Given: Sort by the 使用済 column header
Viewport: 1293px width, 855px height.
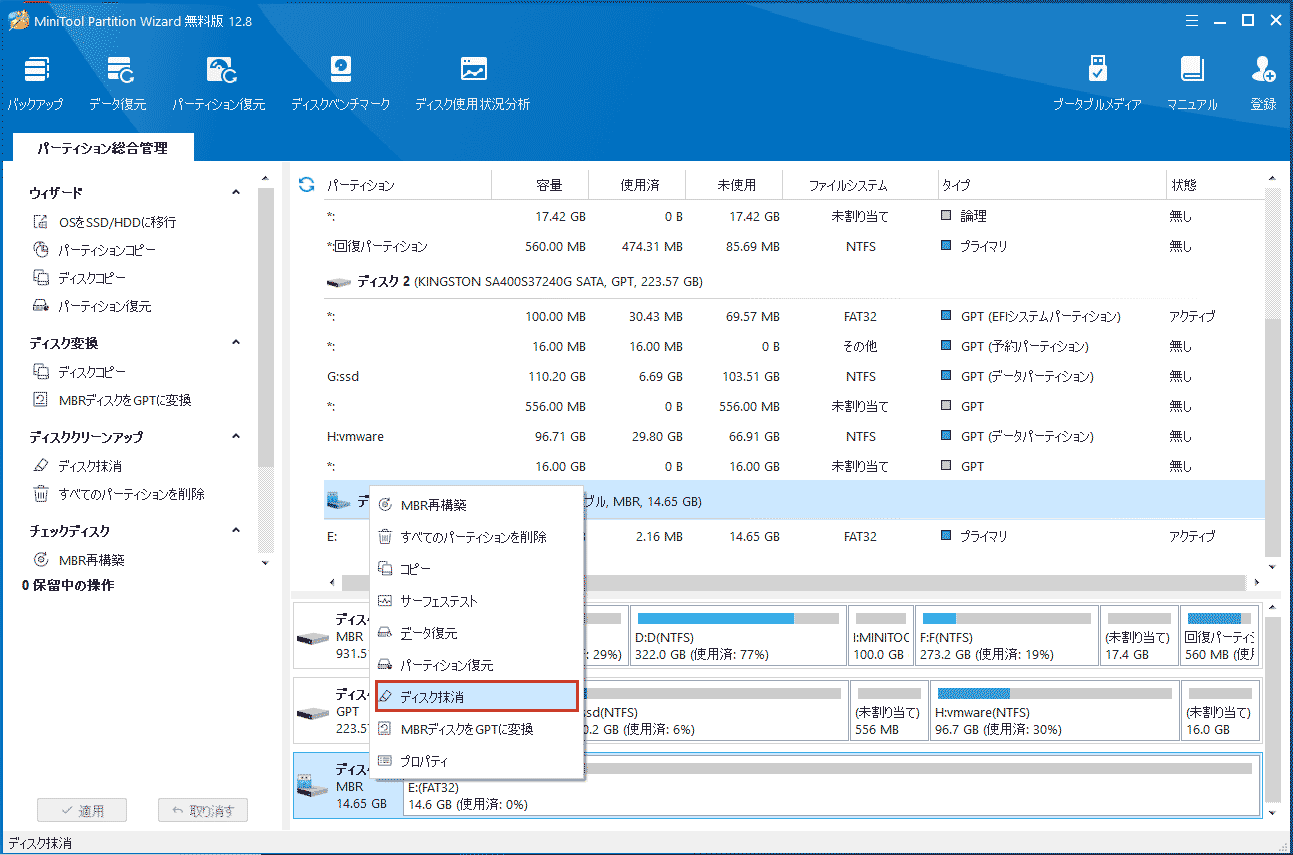Looking at the screenshot, I should tap(637, 185).
